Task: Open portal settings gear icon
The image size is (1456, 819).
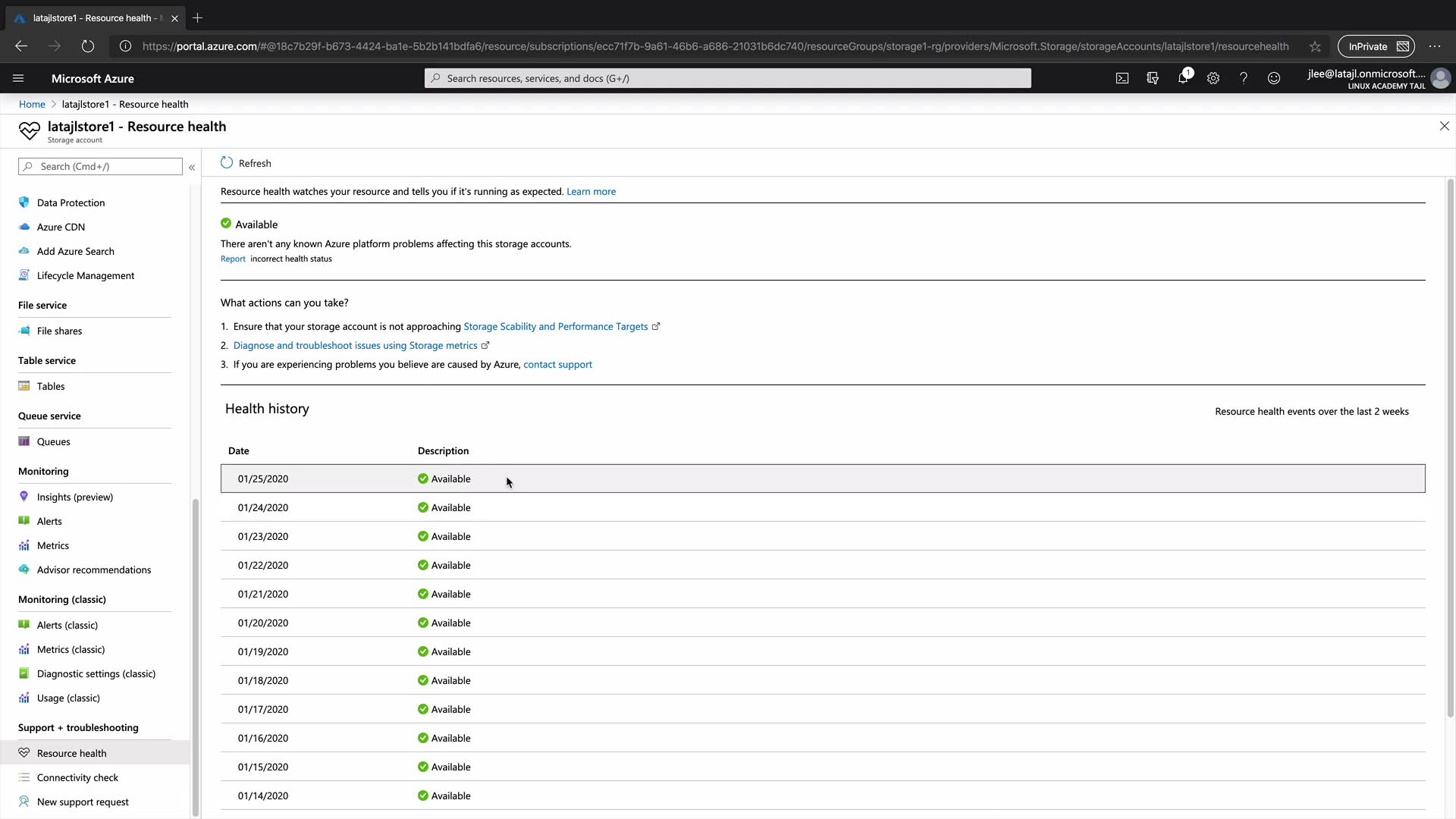Action: (x=1213, y=78)
